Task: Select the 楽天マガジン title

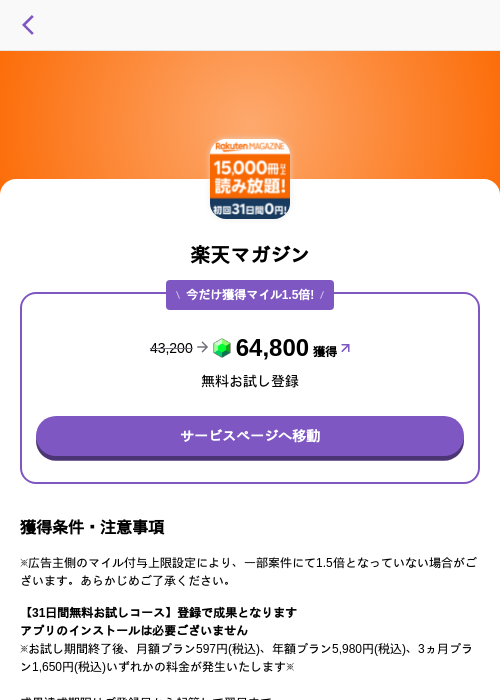Action: pos(250,255)
